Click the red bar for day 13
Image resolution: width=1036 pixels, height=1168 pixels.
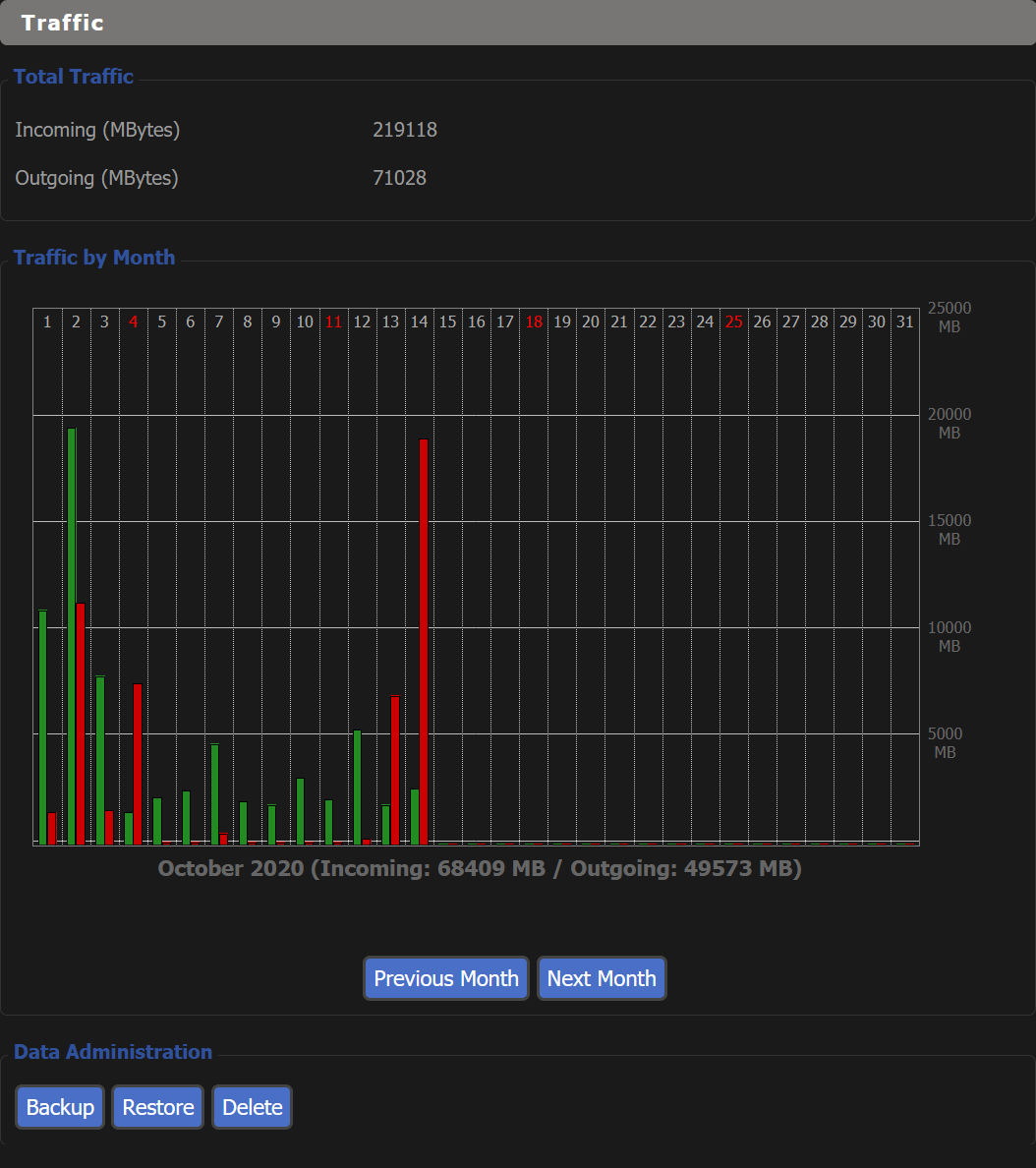click(395, 770)
